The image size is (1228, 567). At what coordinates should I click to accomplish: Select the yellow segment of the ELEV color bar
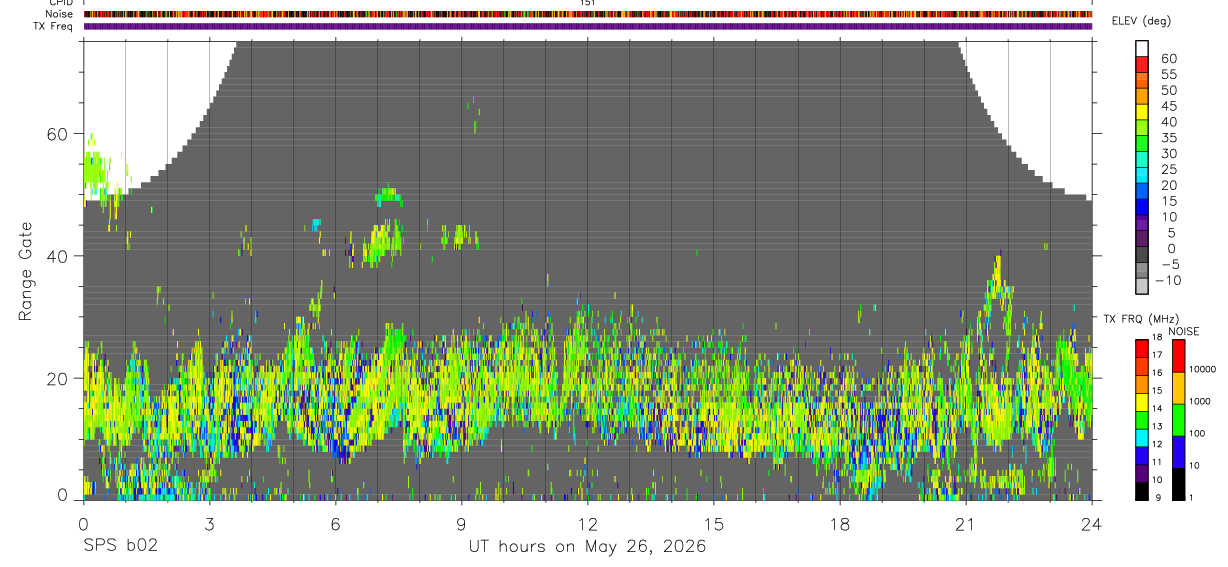[1142, 111]
